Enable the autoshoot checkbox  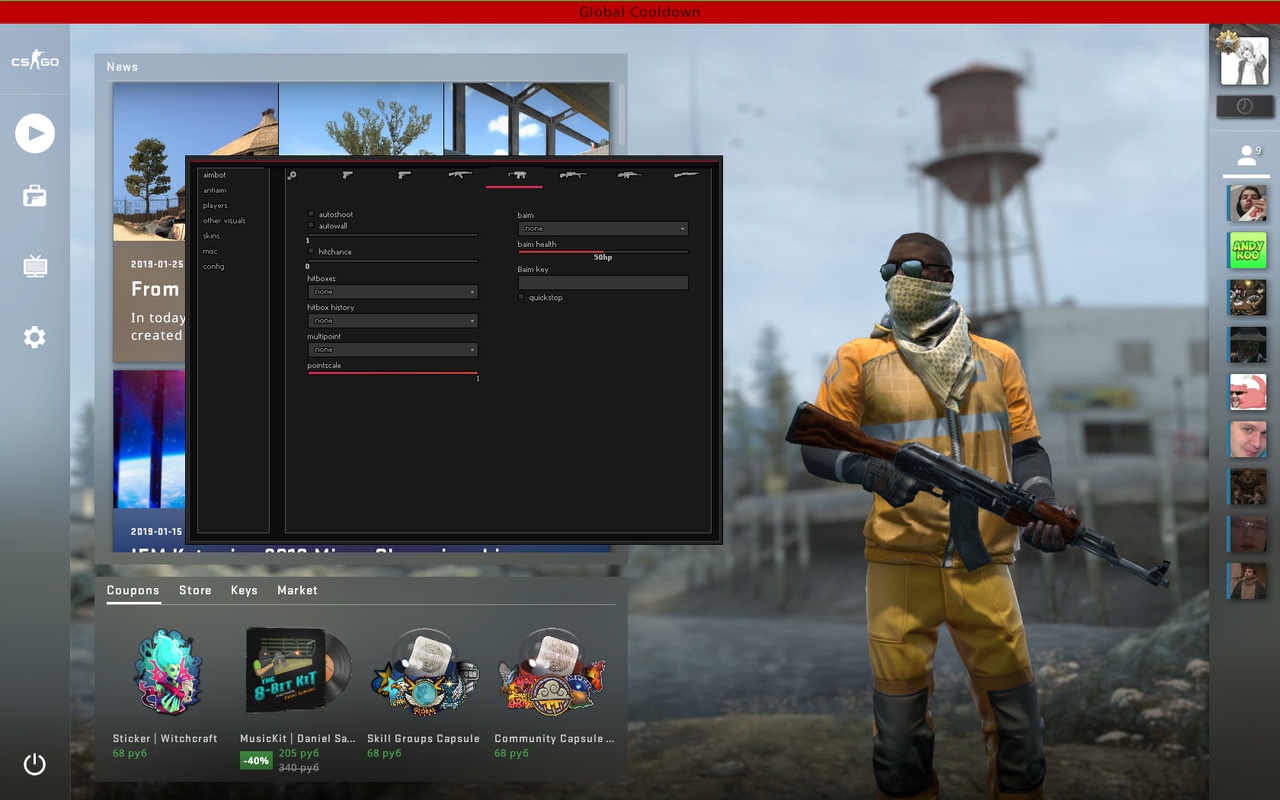(311, 214)
